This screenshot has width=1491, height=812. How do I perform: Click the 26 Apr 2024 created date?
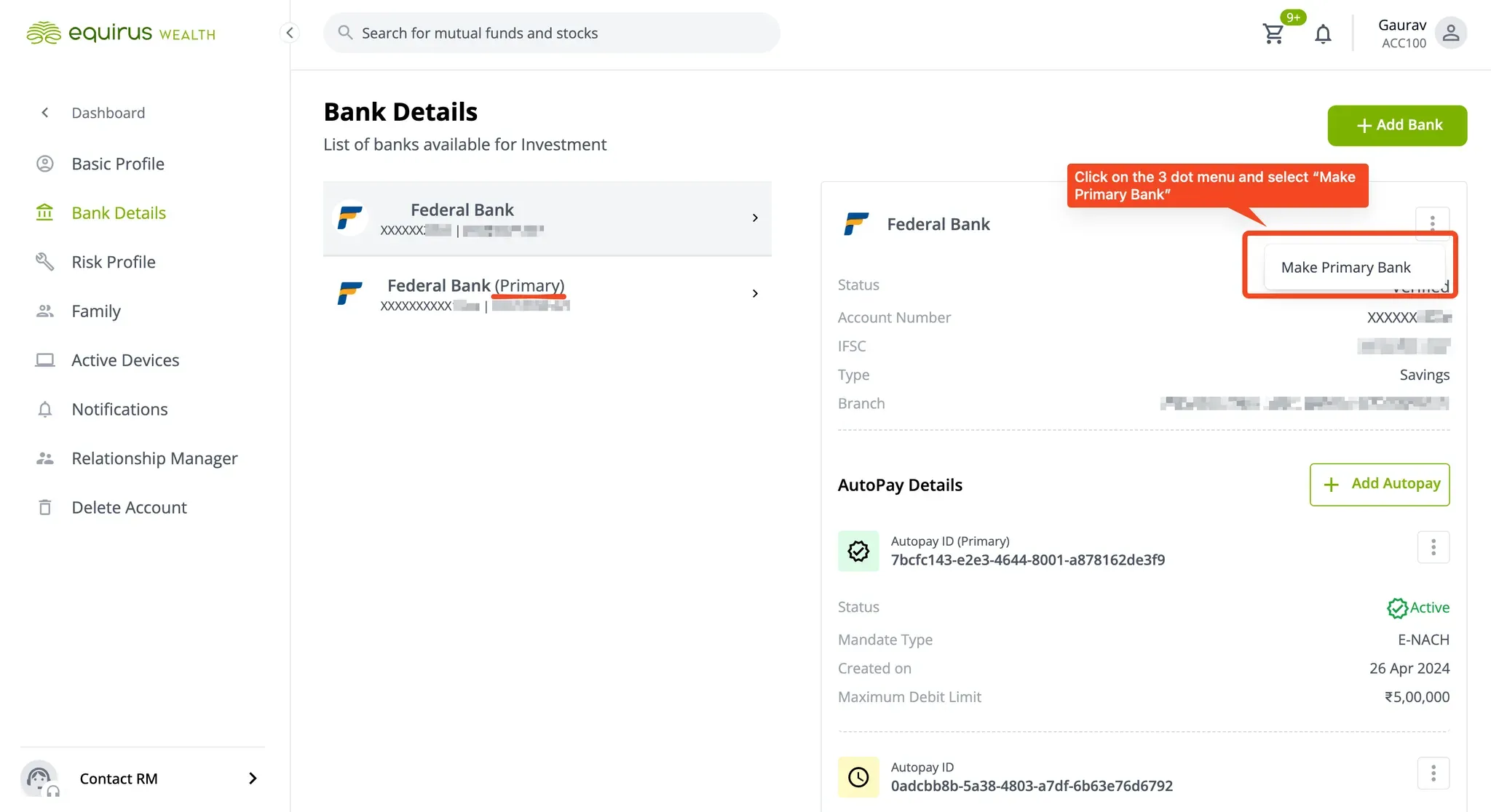[x=1409, y=669]
